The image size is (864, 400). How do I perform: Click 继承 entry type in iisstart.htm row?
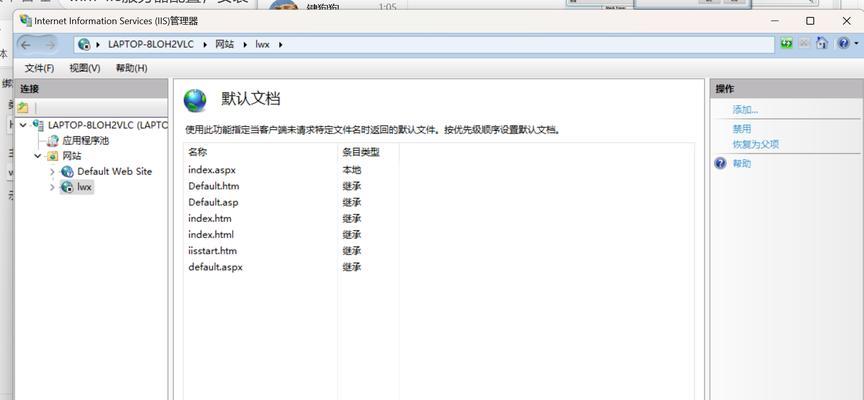coord(352,251)
